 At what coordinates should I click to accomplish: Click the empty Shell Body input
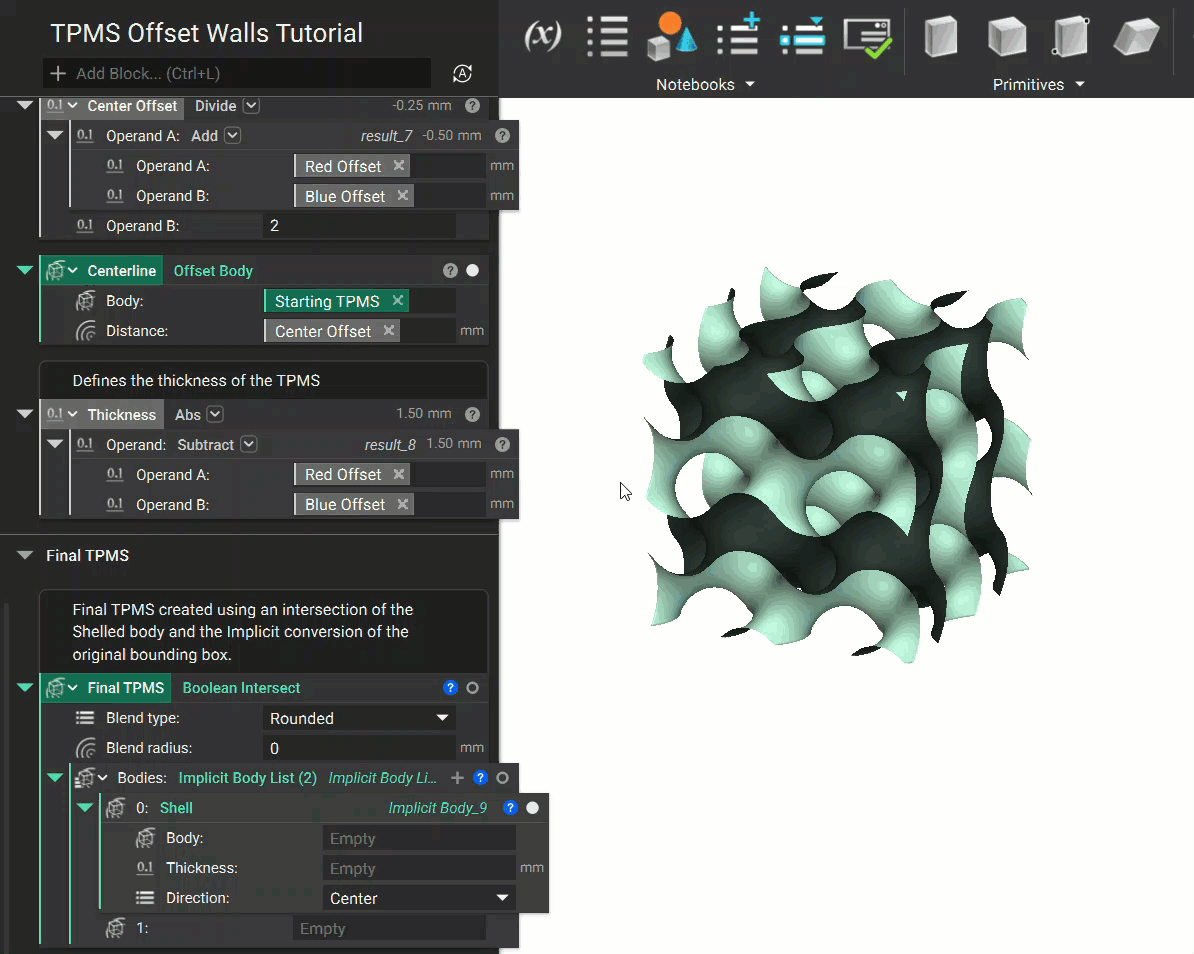click(419, 838)
